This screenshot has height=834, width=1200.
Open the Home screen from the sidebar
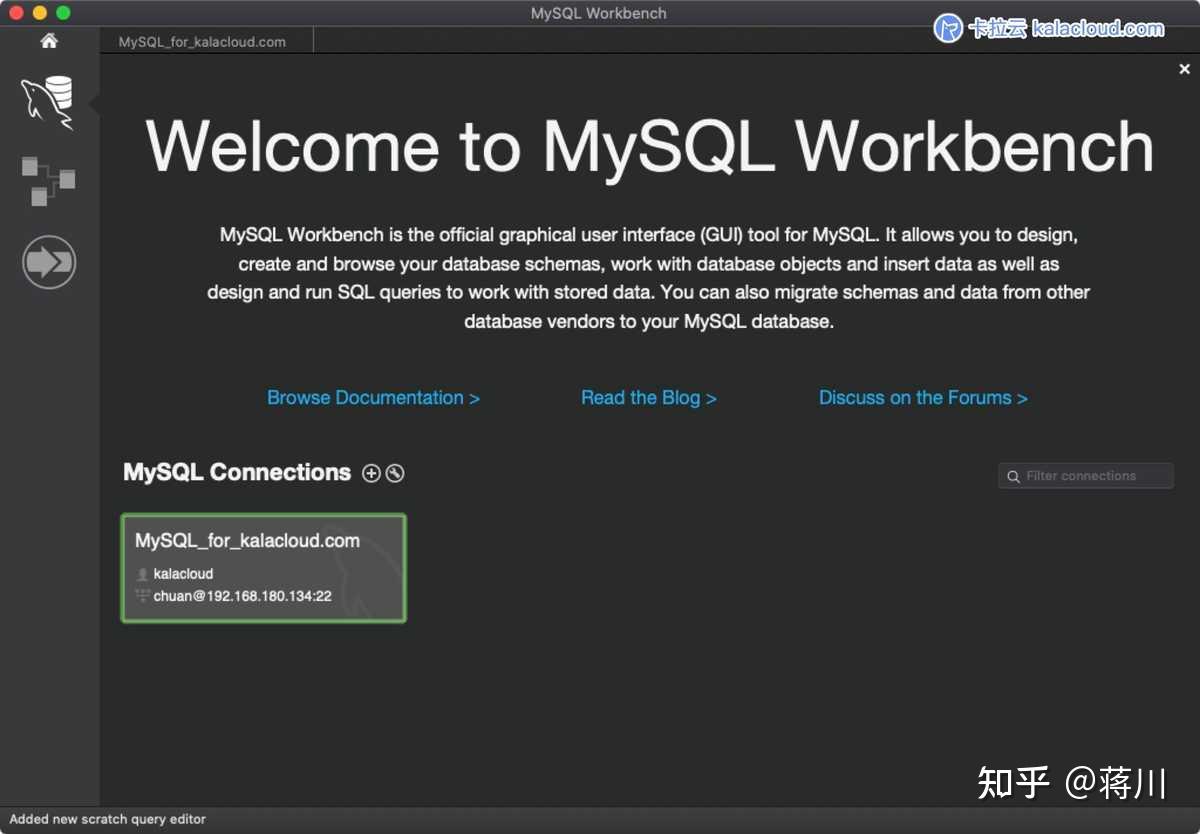[49, 41]
